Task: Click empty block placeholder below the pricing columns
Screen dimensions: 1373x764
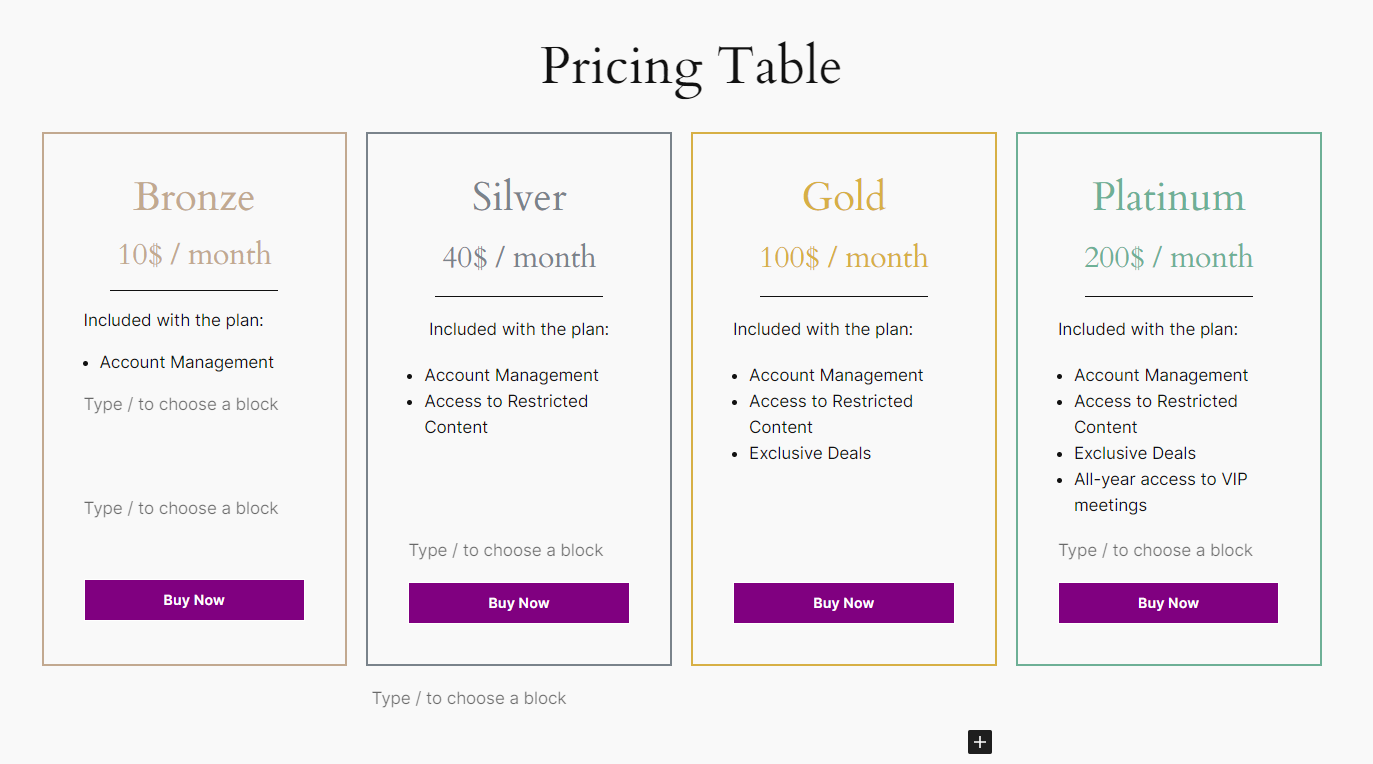Action: tap(469, 698)
